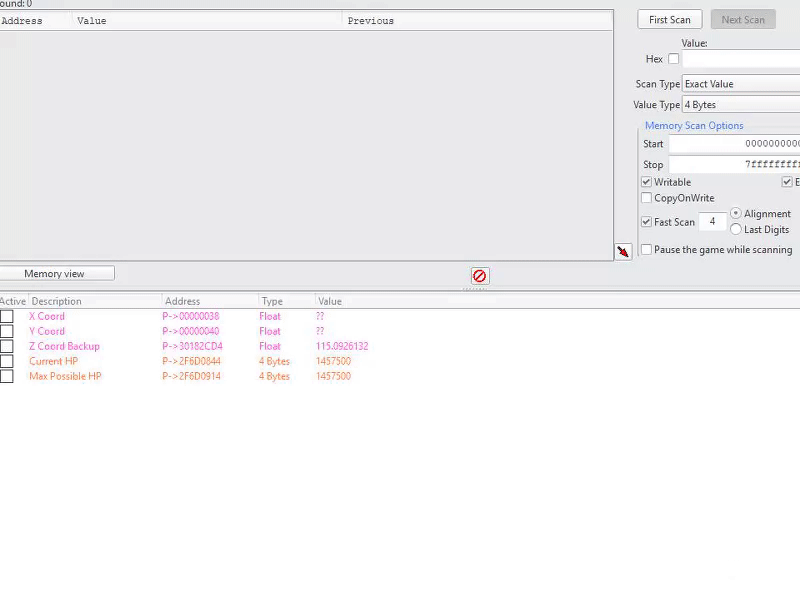800x596 pixels.
Task: Open the Scan Type dropdown
Action: click(740, 84)
